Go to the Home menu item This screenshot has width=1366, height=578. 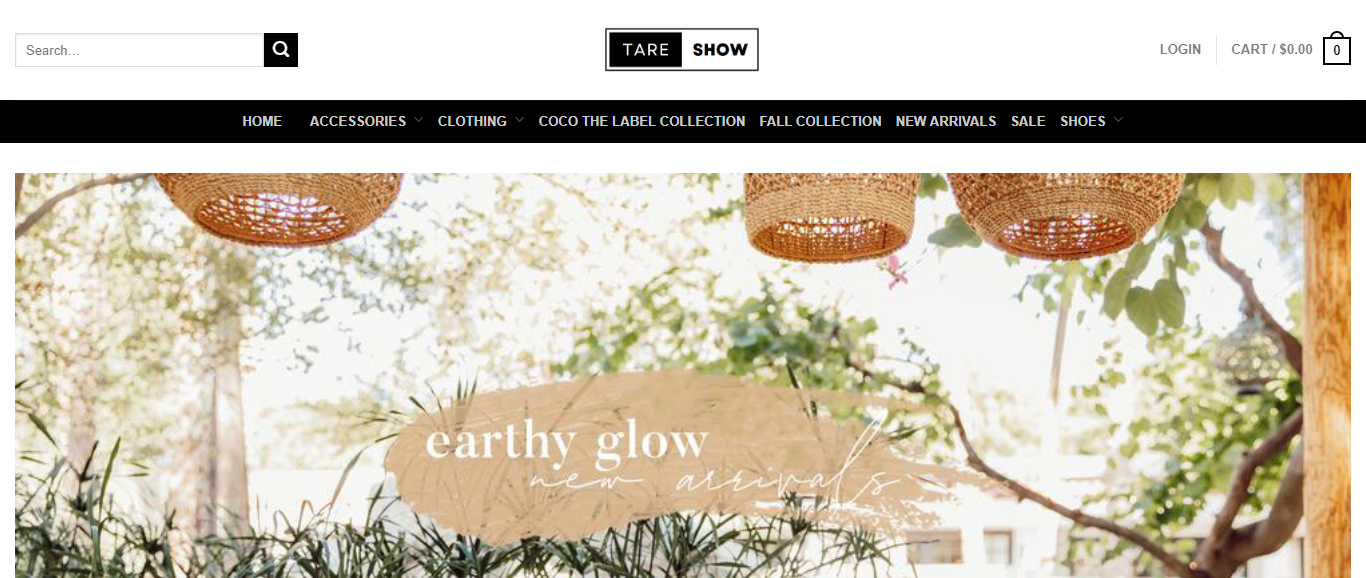[262, 121]
